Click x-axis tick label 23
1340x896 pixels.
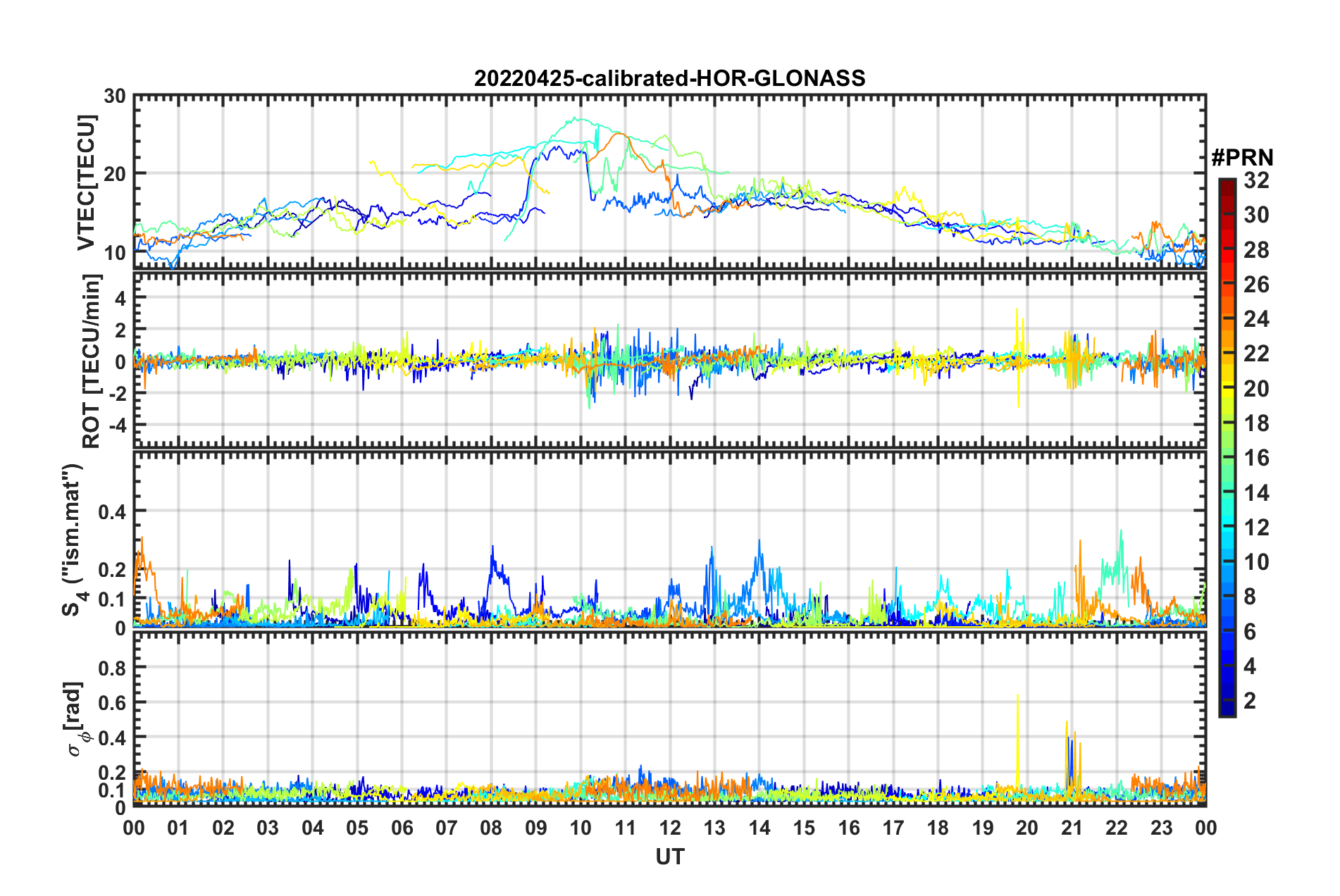click(x=1161, y=828)
